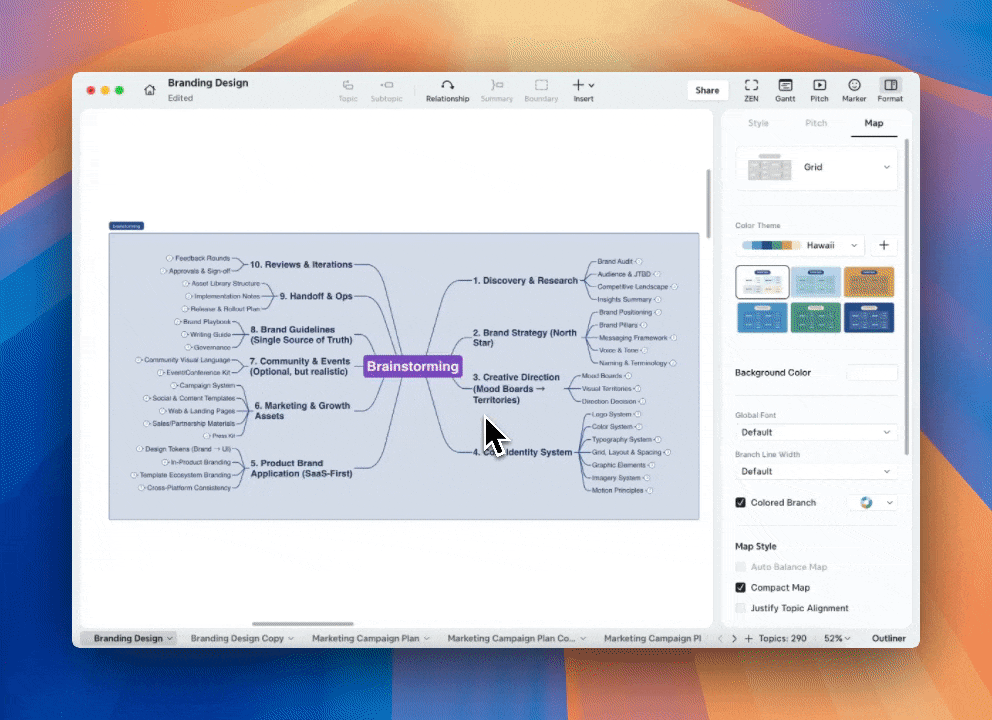Start Pitch mode from the toolbar
Viewport: 992px width, 720px height.
(x=819, y=90)
